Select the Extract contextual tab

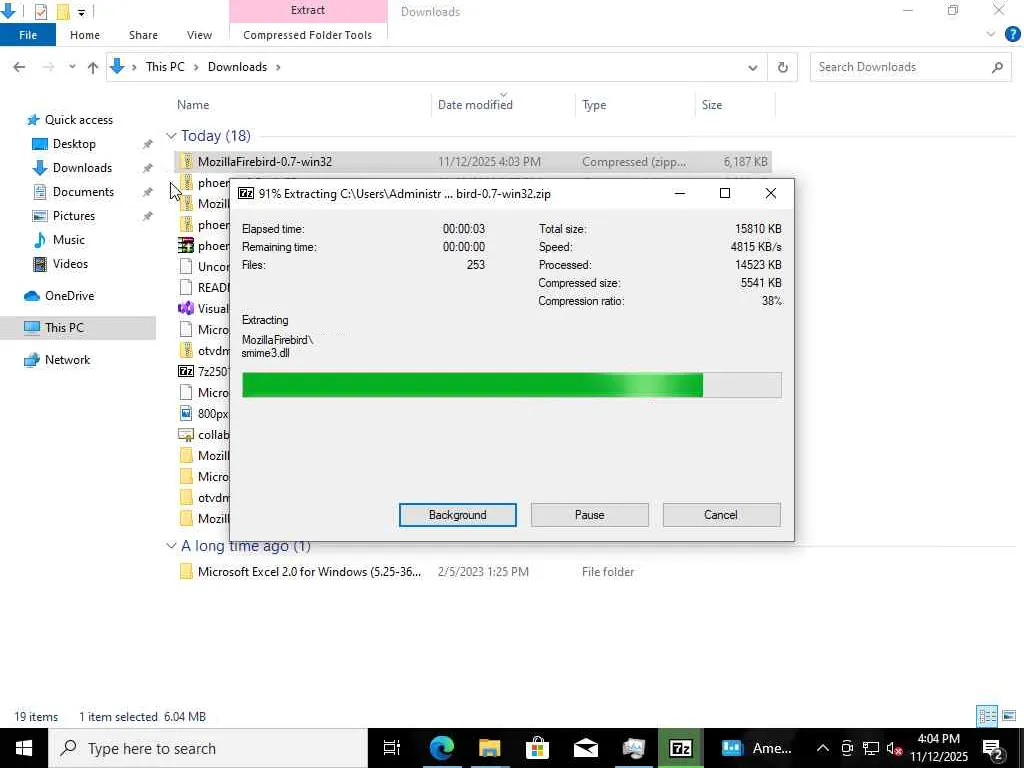coord(308,10)
